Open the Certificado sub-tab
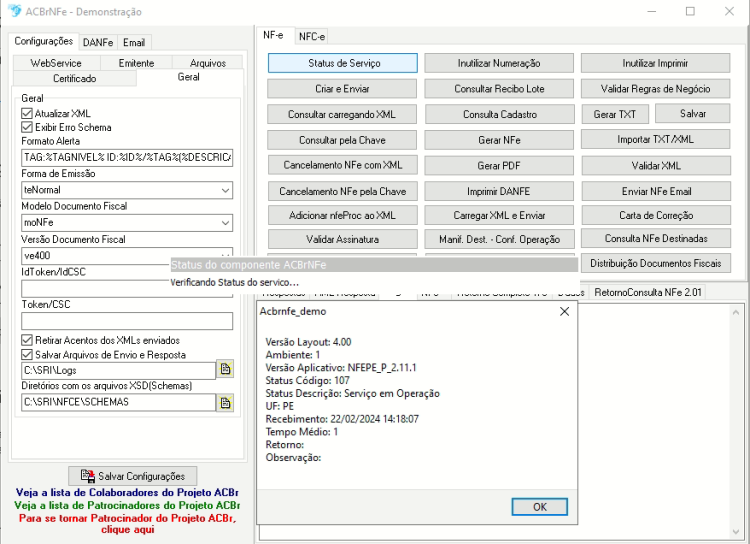Screen dimensions: 750x544 [x=75, y=78]
